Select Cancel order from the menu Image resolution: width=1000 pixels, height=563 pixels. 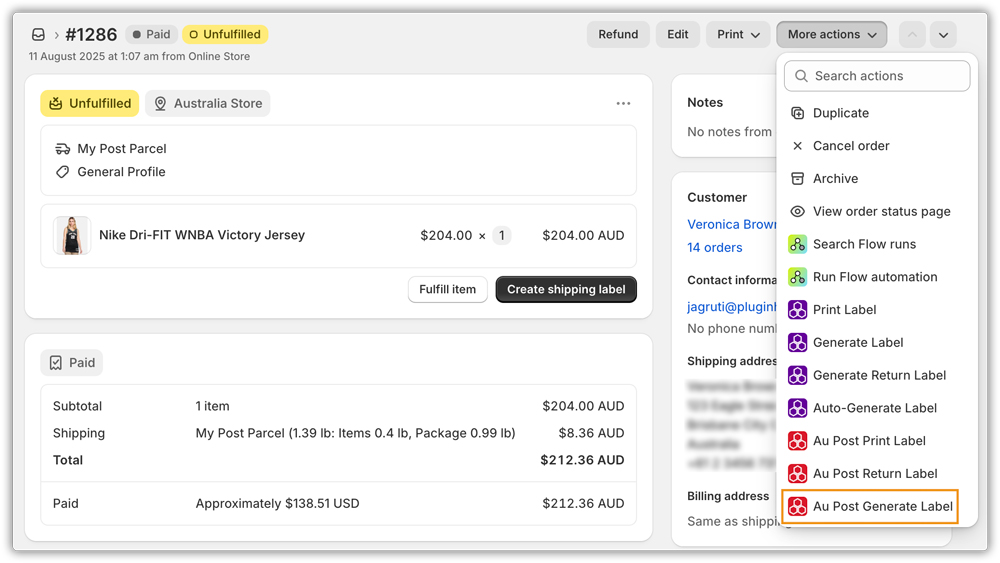coord(851,146)
